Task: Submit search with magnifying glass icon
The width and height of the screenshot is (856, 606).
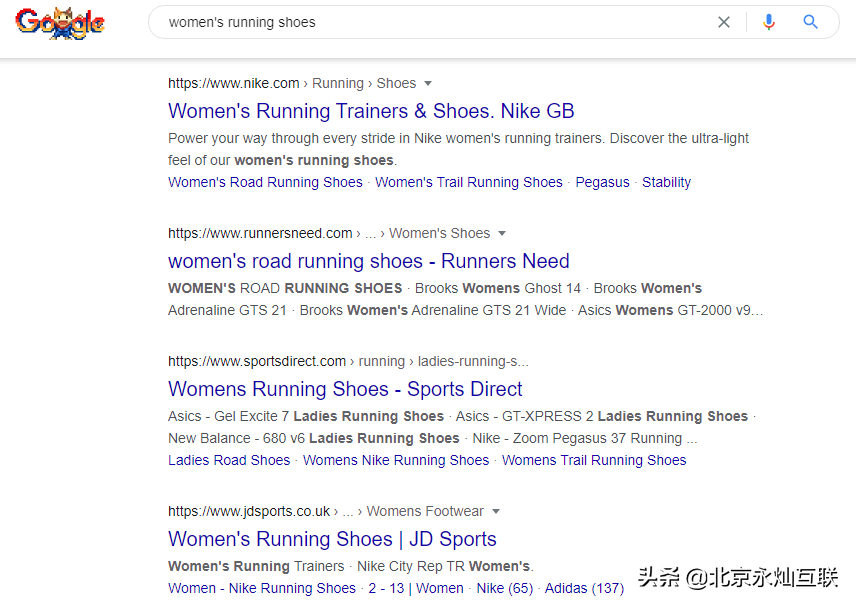Action: 811,22
